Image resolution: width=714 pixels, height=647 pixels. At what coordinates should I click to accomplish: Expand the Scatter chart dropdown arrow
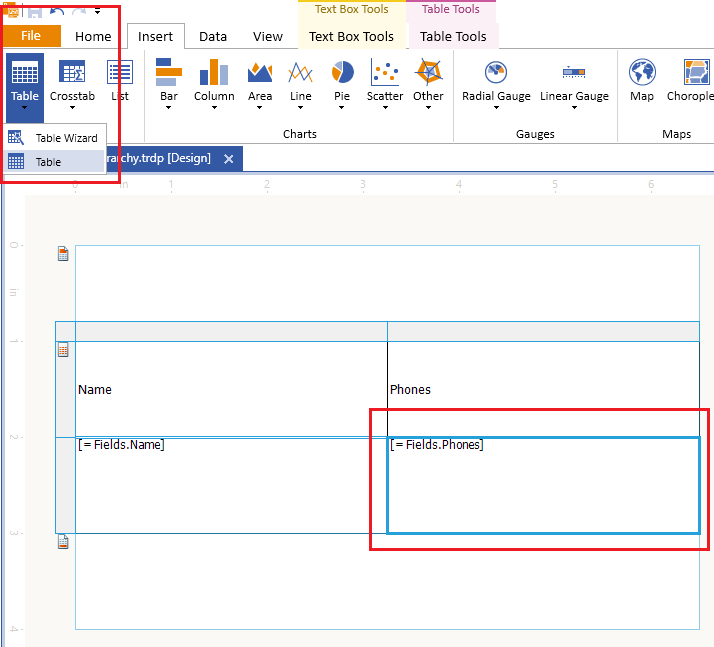point(385,108)
